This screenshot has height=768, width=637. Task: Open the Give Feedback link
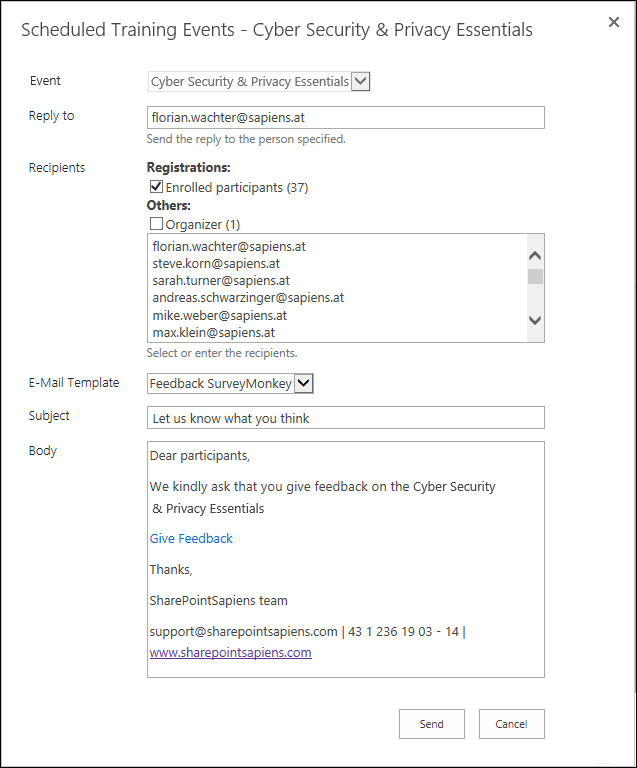pyautogui.click(x=191, y=538)
